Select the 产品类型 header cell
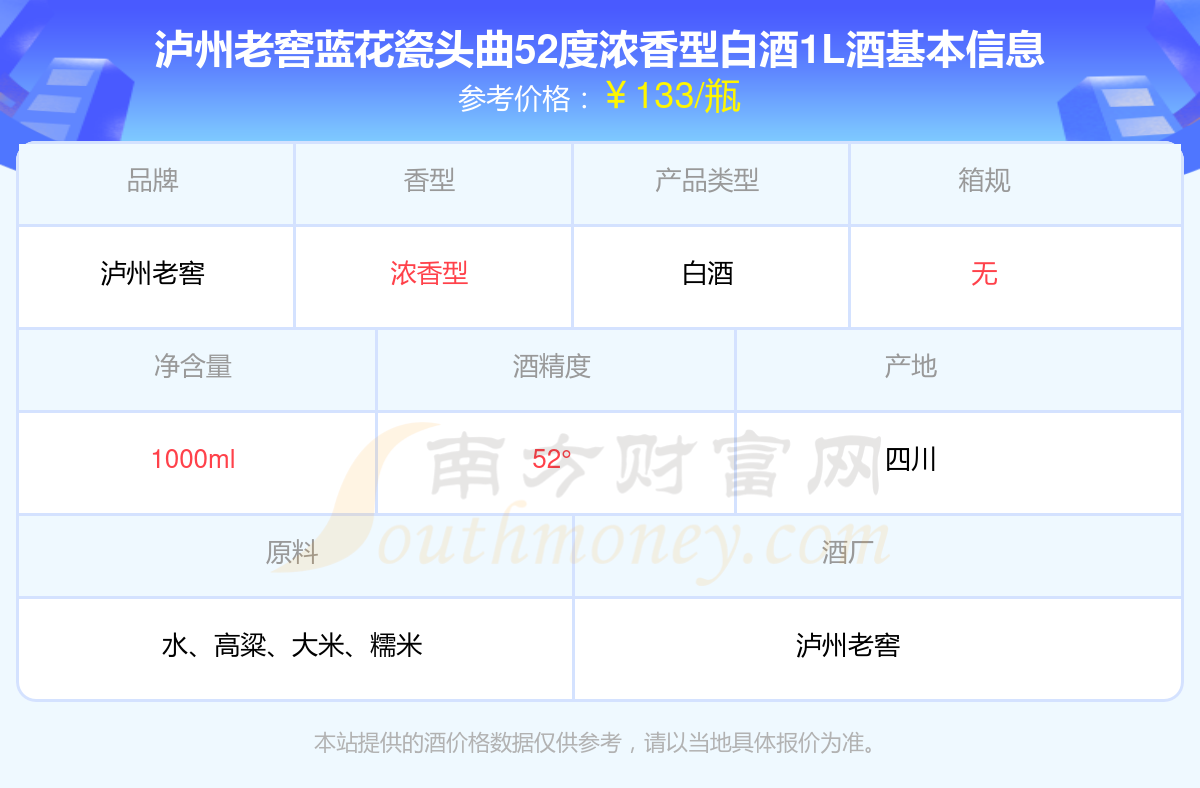Screen dimensions: 1200x788 pyautogui.click(x=711, y=183)
